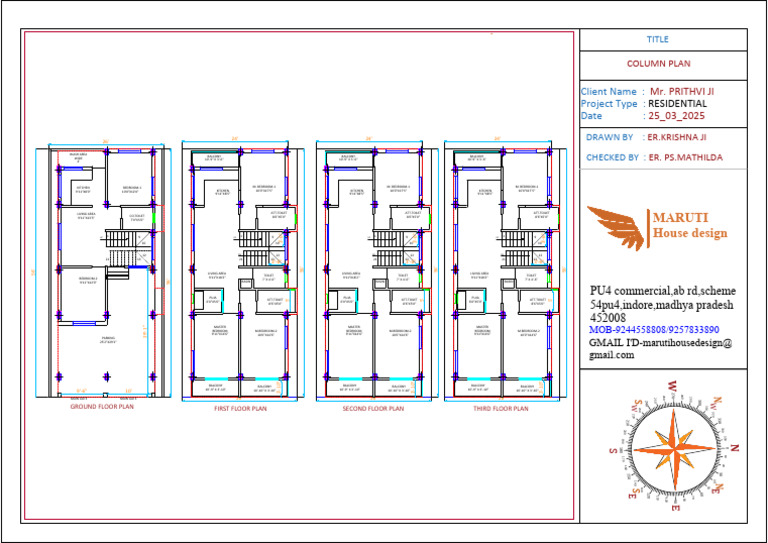Click the orange compass rose star

coord(674,449)
